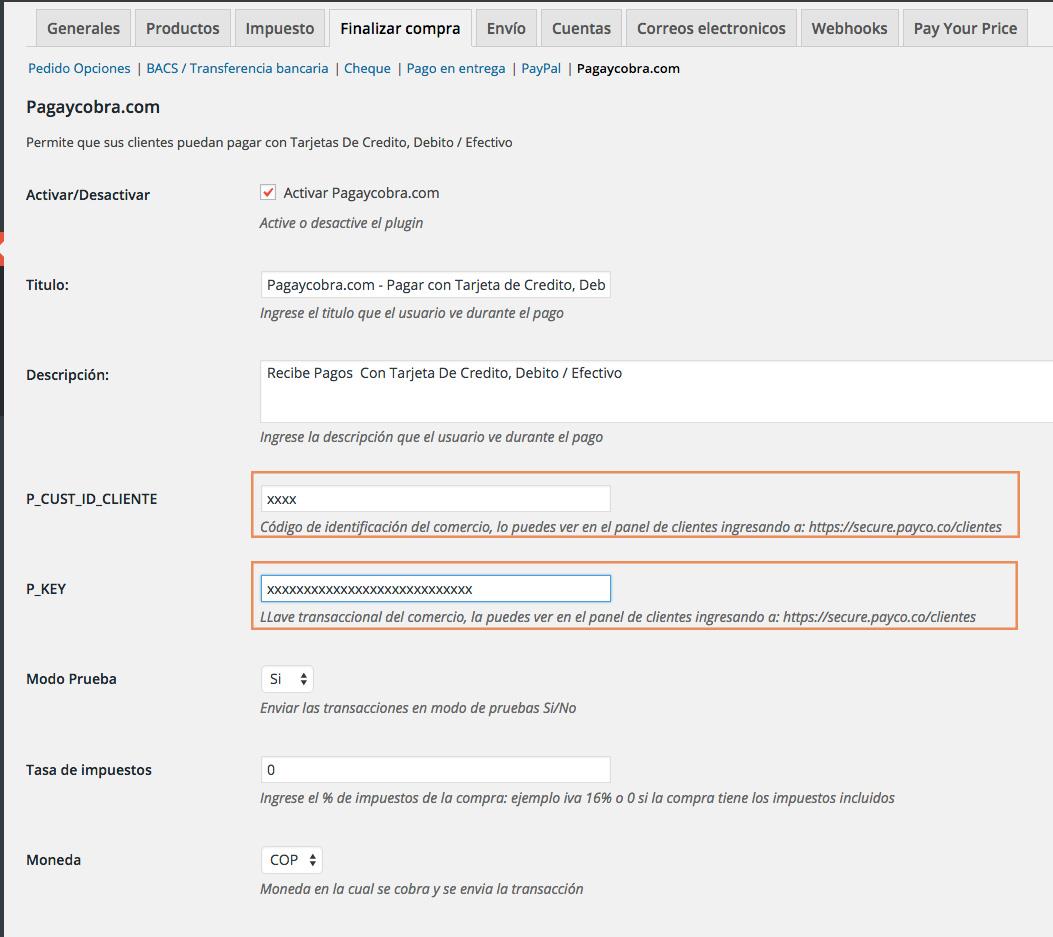This screenshot has height=937, width=1053.
Task: Open Pedido Opciones link
Action: 79,69
